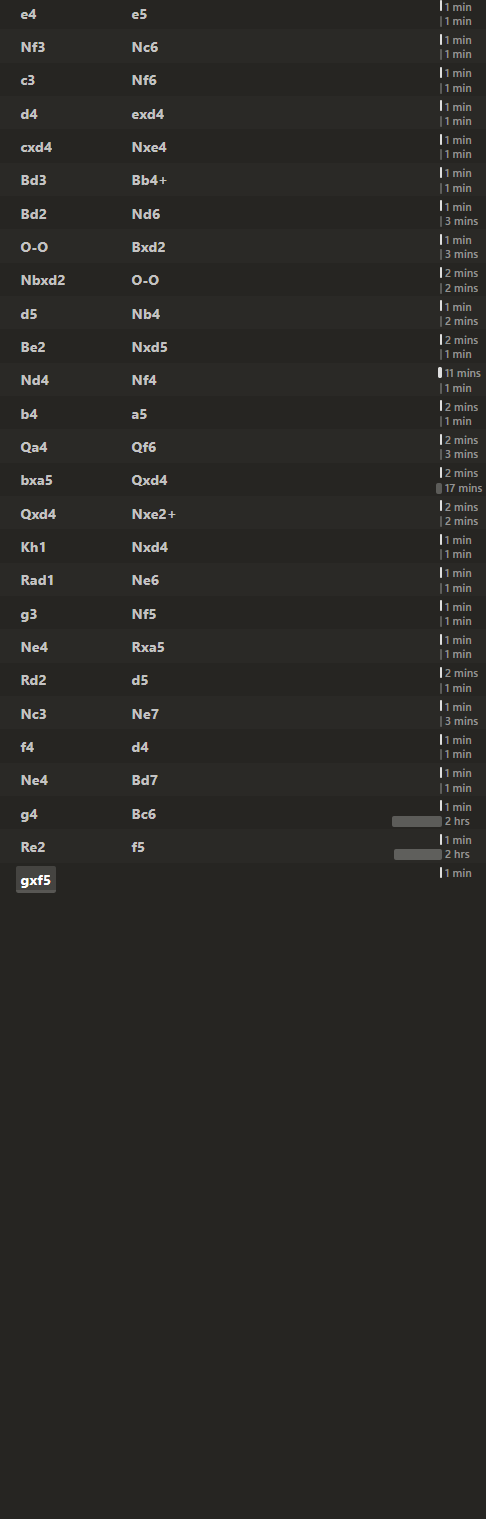The height and width of the screenshot is (1519, 486).
Task: Open the position after Nxe2+
Action: coord(153,514)
